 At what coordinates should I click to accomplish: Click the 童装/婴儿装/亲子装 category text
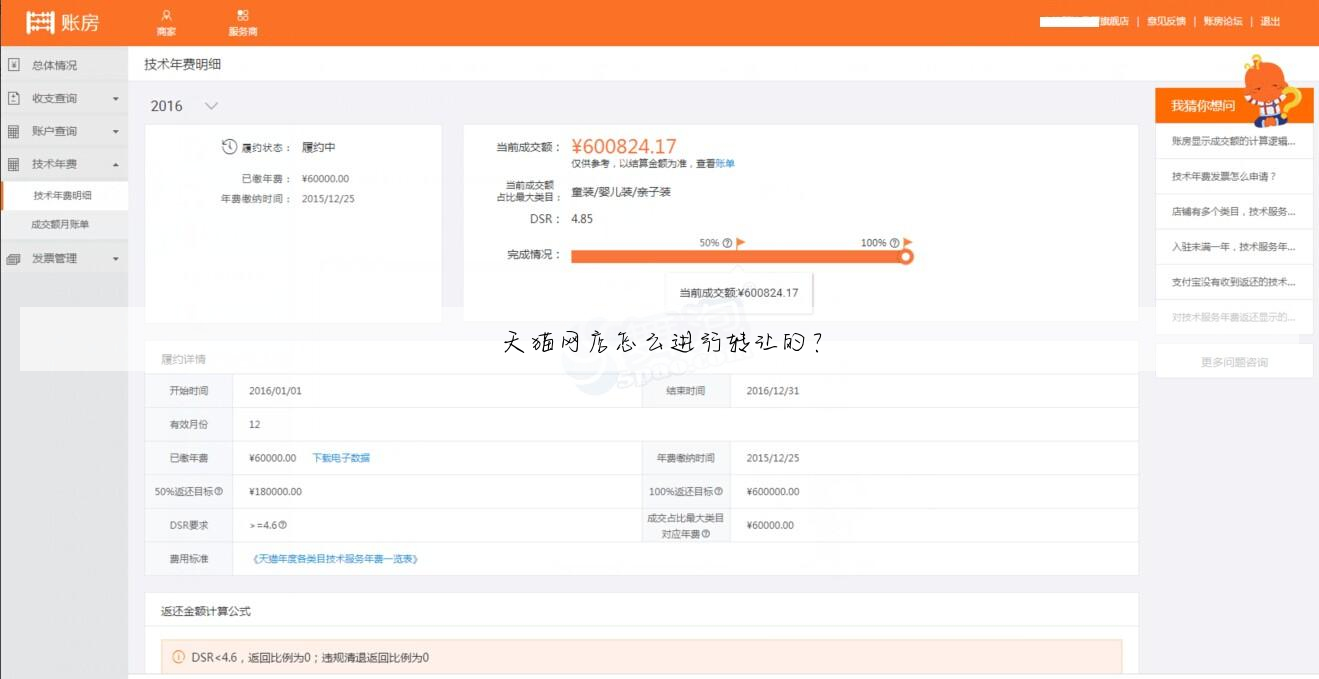coord(621,191)
